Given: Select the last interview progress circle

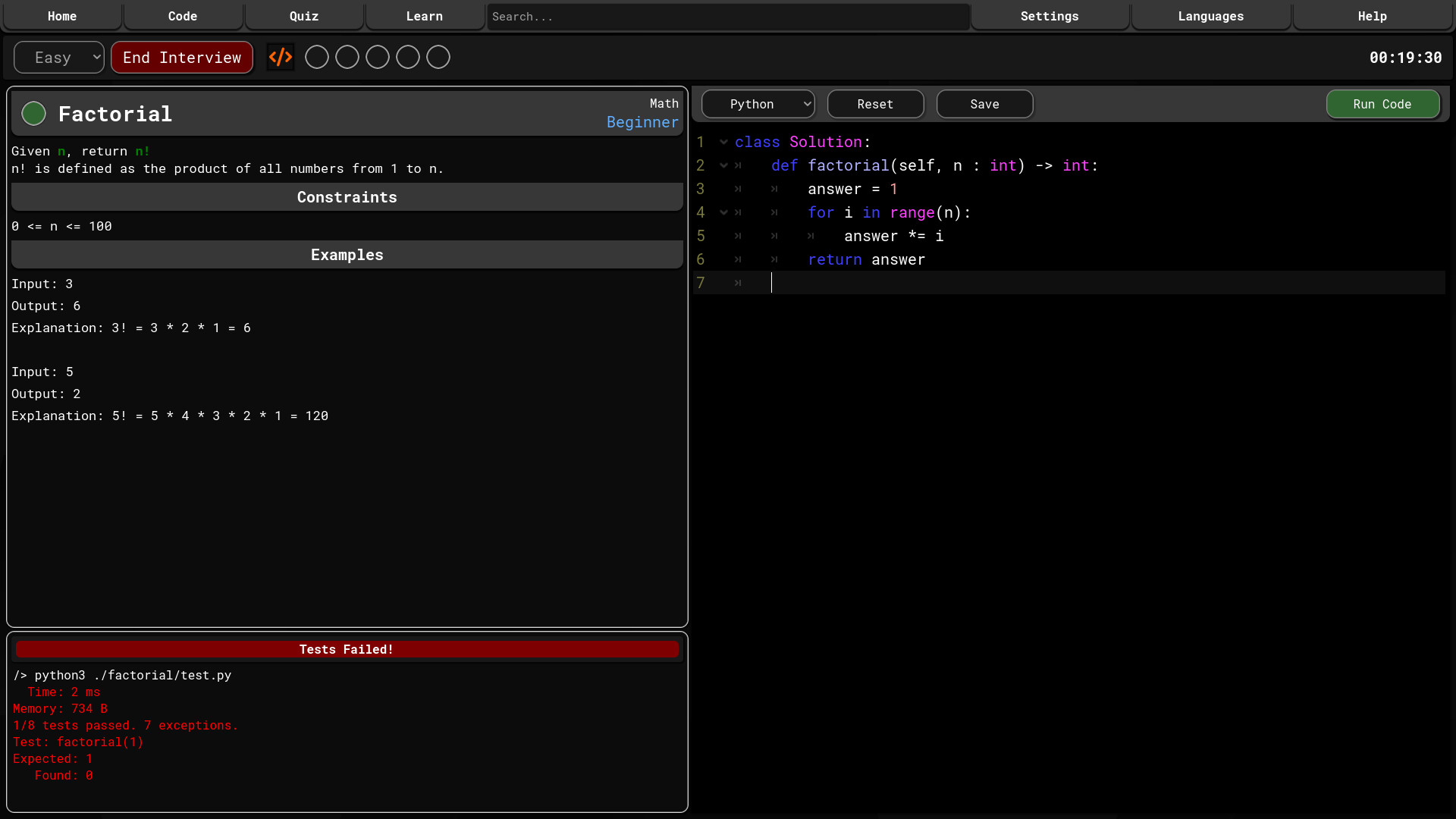Looking at the screenshot, I should [438, 57].
